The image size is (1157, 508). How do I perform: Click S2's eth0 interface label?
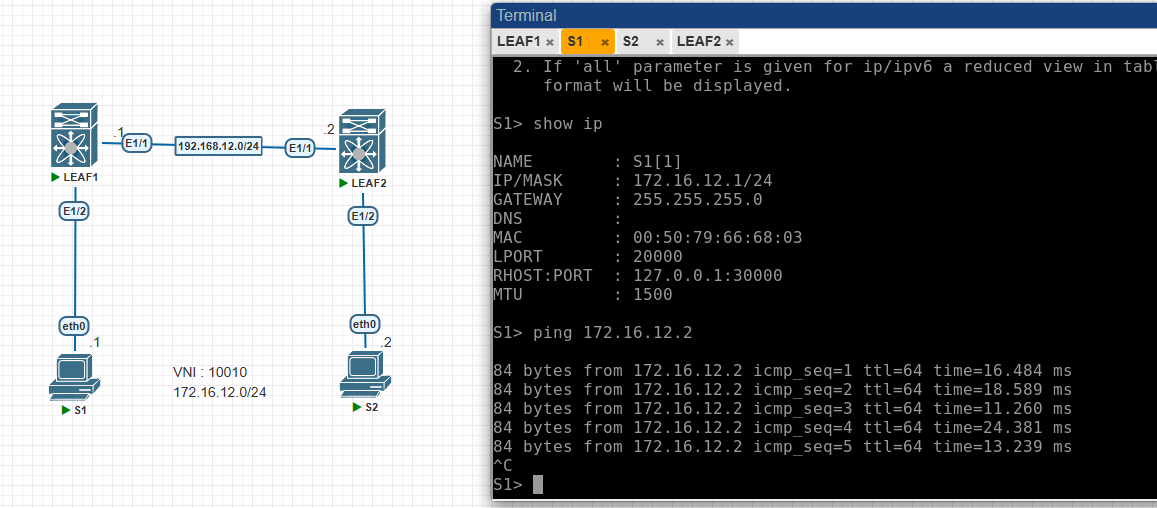click(364, 324)
